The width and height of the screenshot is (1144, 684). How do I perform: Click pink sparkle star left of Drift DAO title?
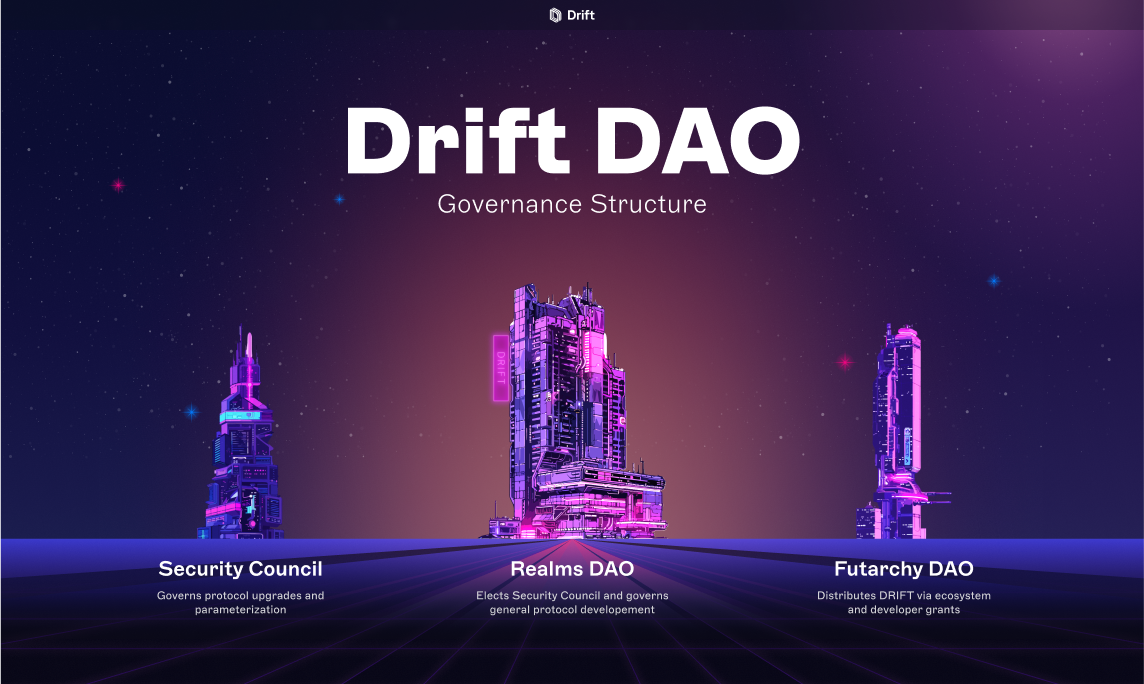[118, 185]
